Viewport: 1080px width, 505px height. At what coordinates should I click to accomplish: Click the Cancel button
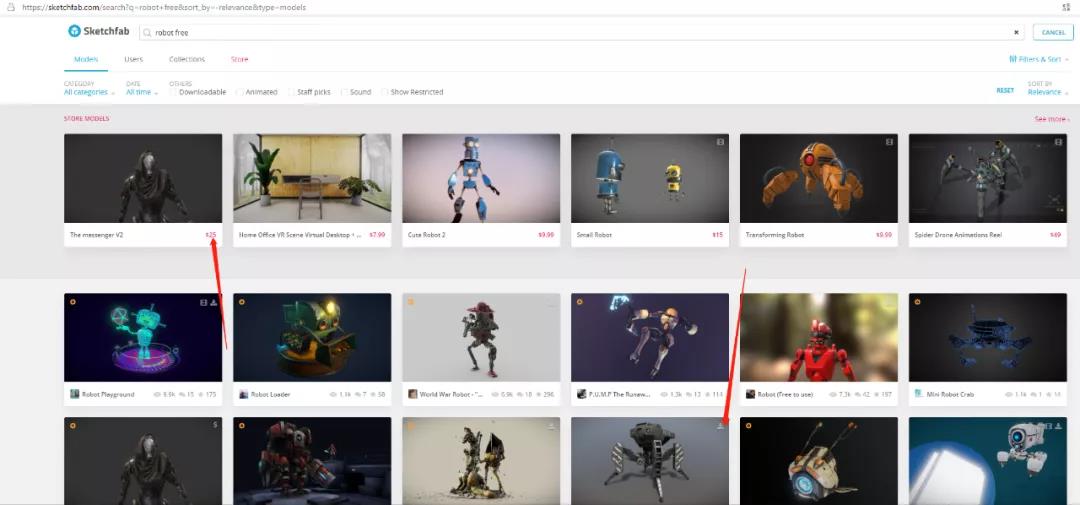coord(1053,32)
